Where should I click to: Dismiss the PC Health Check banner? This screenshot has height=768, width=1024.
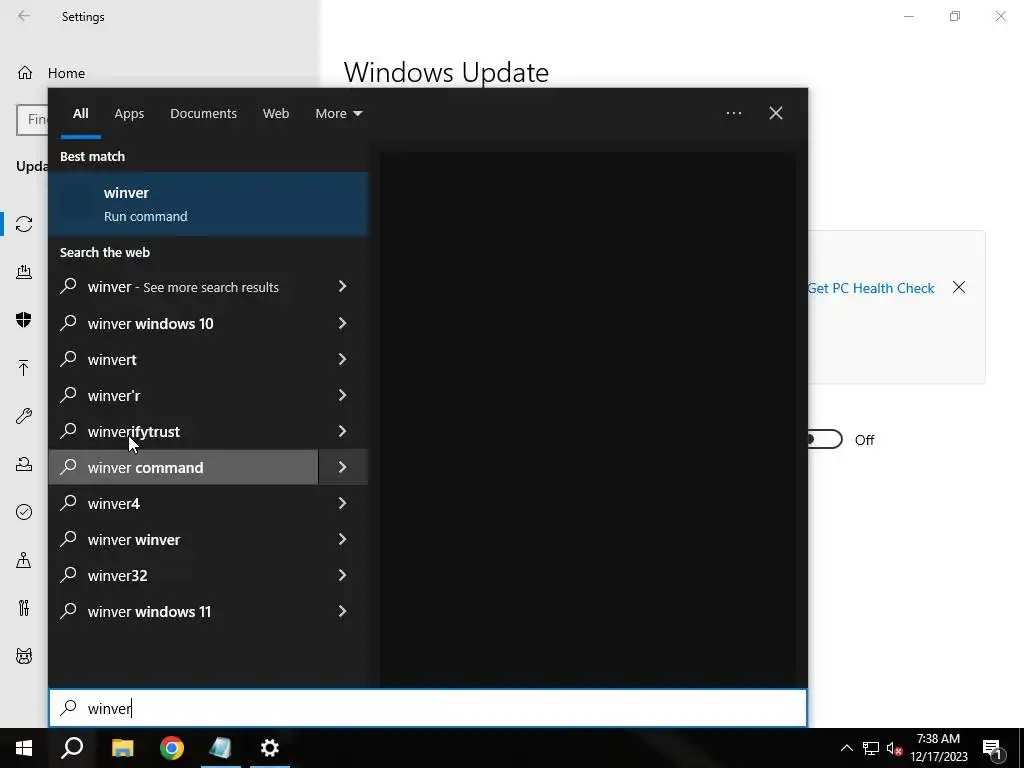click(x=959, y=287)
